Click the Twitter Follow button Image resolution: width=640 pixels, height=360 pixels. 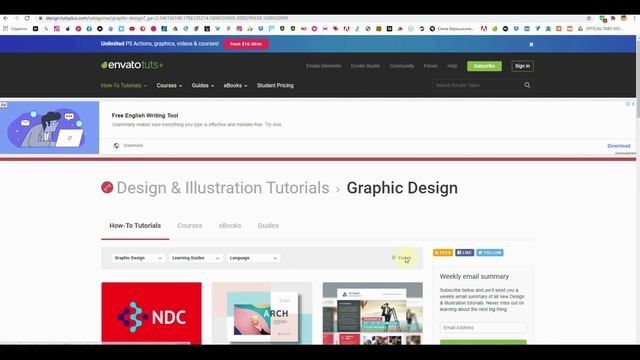coord(490,253)
